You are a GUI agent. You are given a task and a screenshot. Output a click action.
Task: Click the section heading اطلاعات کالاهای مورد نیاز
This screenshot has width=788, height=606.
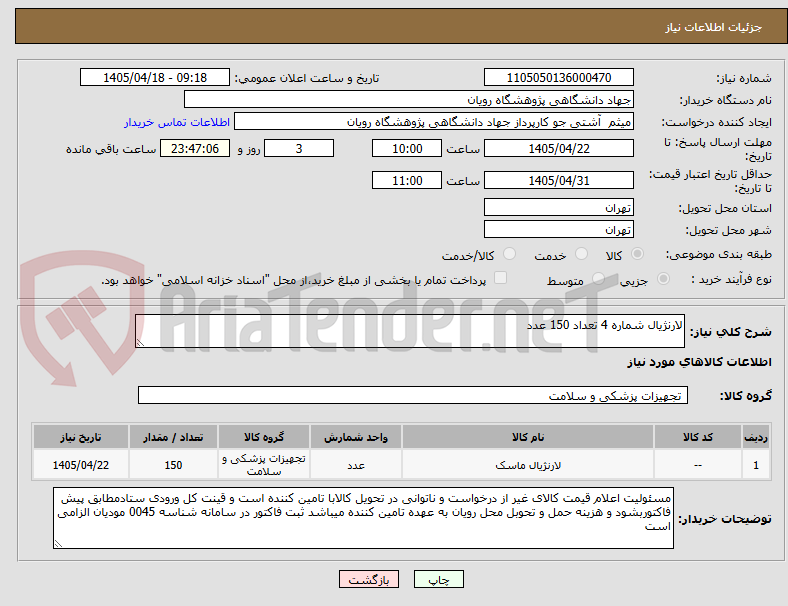(x=699, y=362)
